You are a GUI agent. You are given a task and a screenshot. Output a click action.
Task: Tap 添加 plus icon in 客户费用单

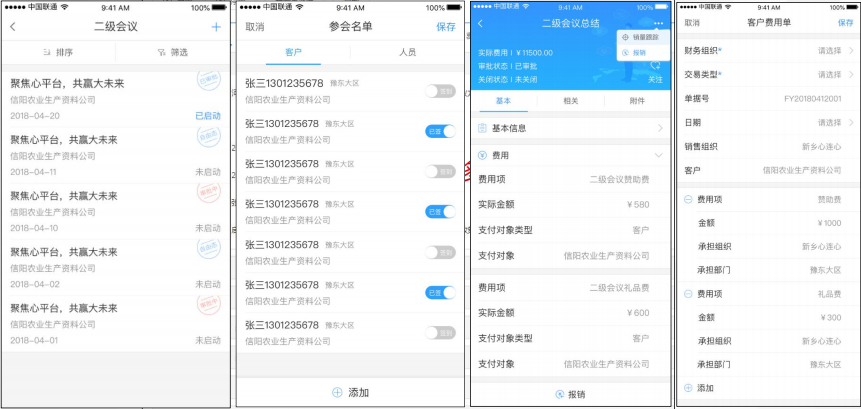(687, 388)
